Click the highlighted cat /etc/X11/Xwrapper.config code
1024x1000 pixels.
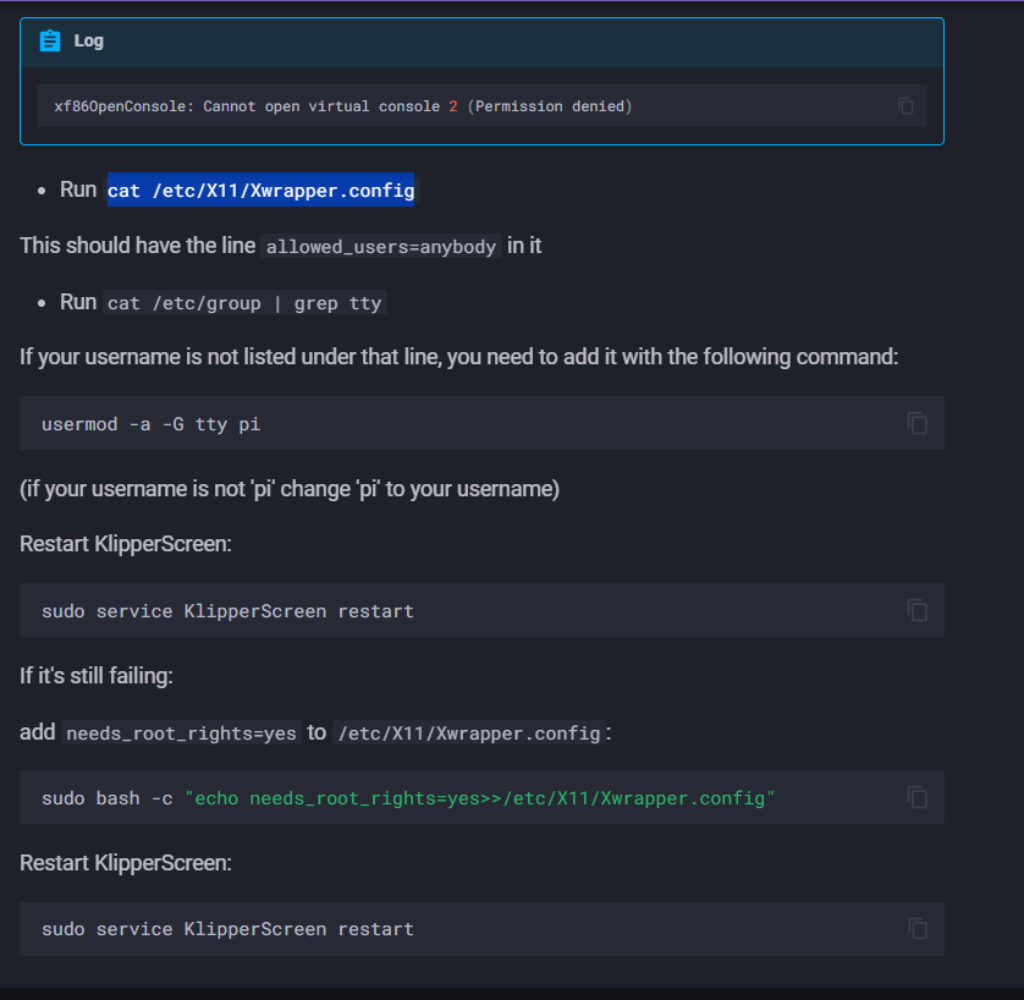pyautogui.click(x=261, y=190)
